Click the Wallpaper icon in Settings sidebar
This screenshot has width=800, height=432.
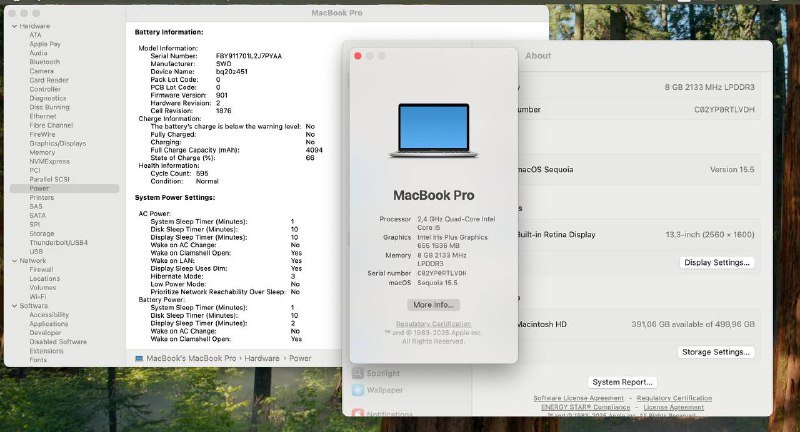coord(358,390)
